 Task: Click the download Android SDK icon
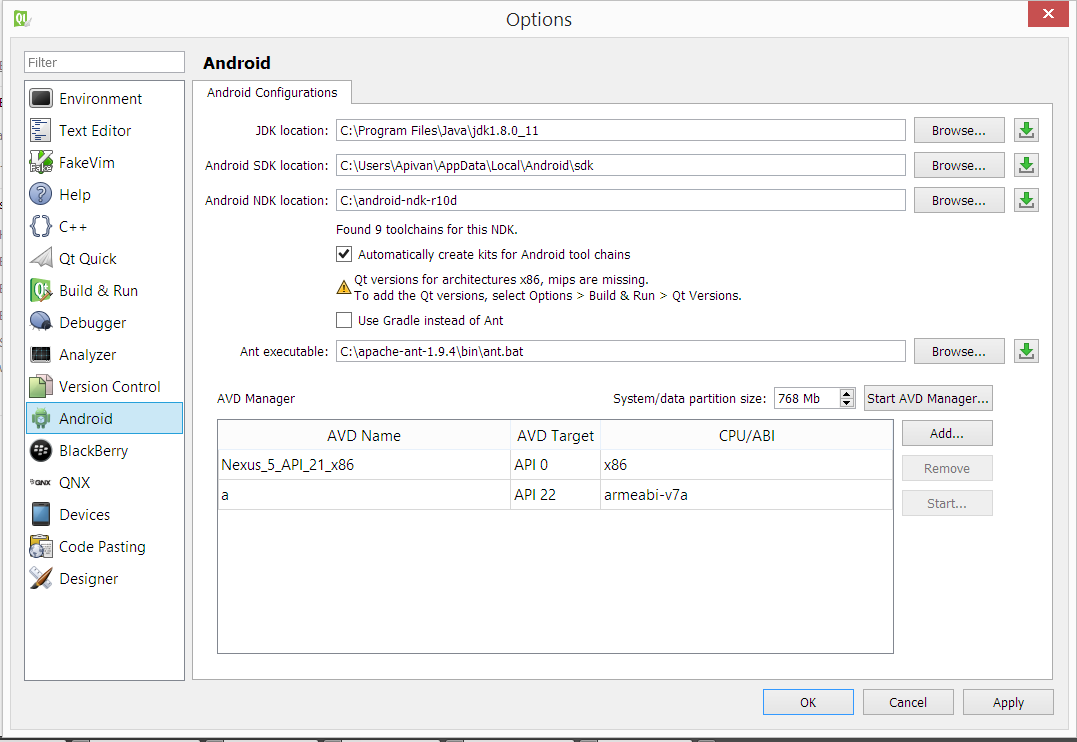[1026, 165]
